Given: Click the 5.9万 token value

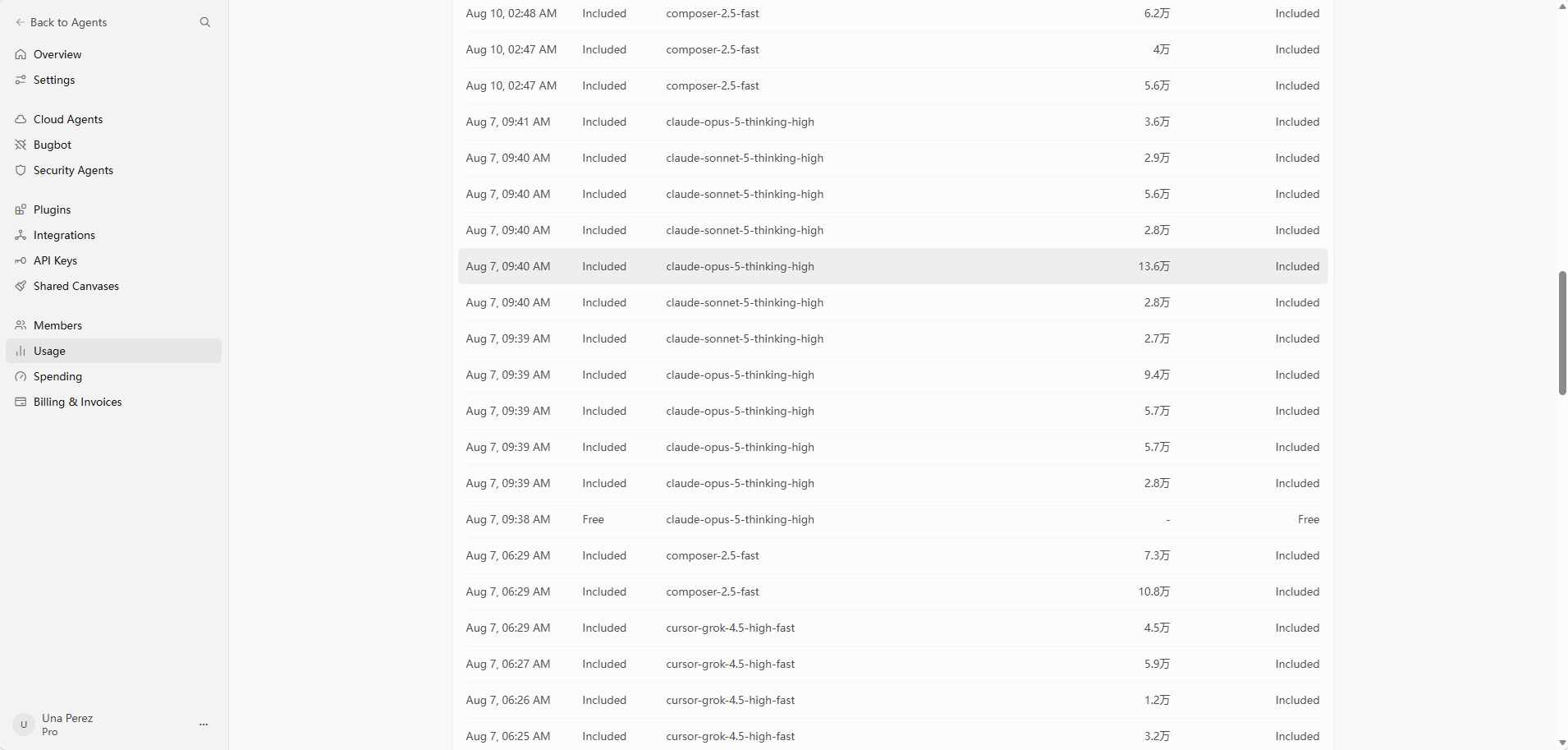Looking at the screenshot, I should pos(1158,664).
